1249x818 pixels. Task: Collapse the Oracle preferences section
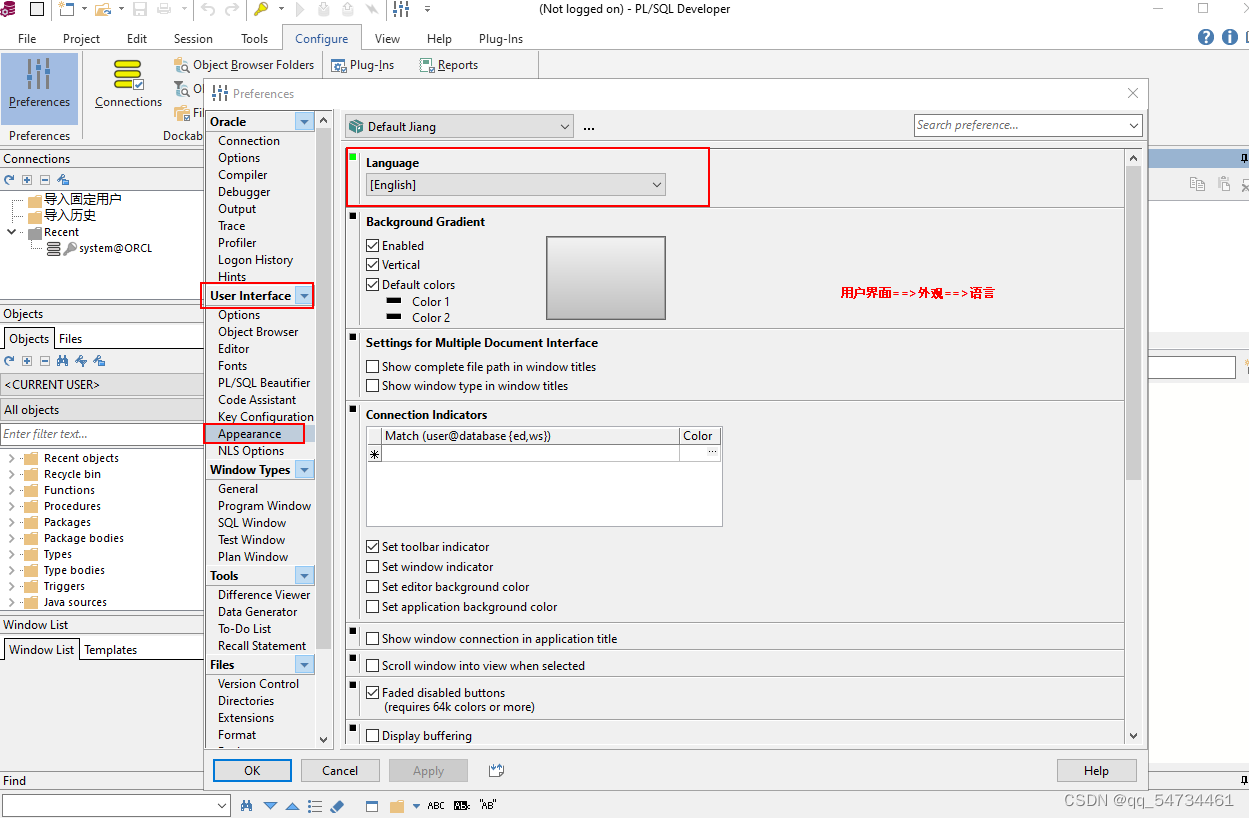[304, 121]
